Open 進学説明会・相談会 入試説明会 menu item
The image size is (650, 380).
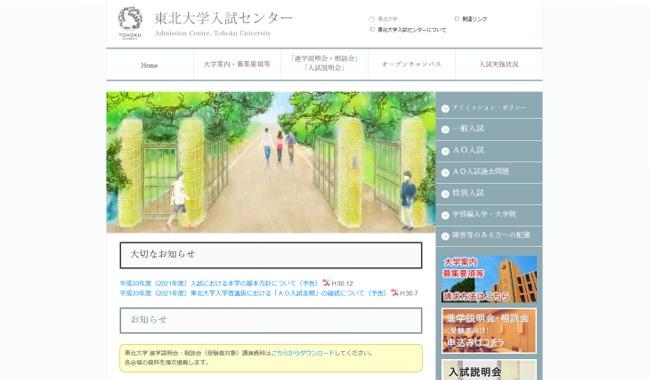point(324,63)
